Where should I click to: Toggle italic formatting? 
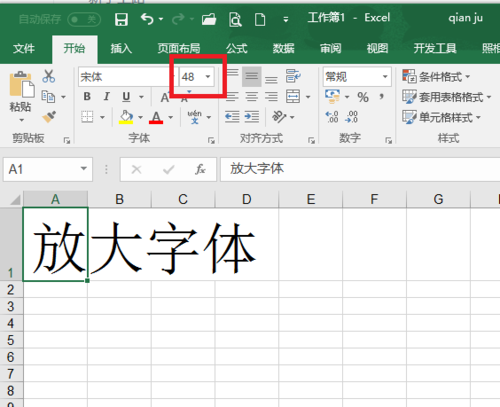[x=107, y=97]
